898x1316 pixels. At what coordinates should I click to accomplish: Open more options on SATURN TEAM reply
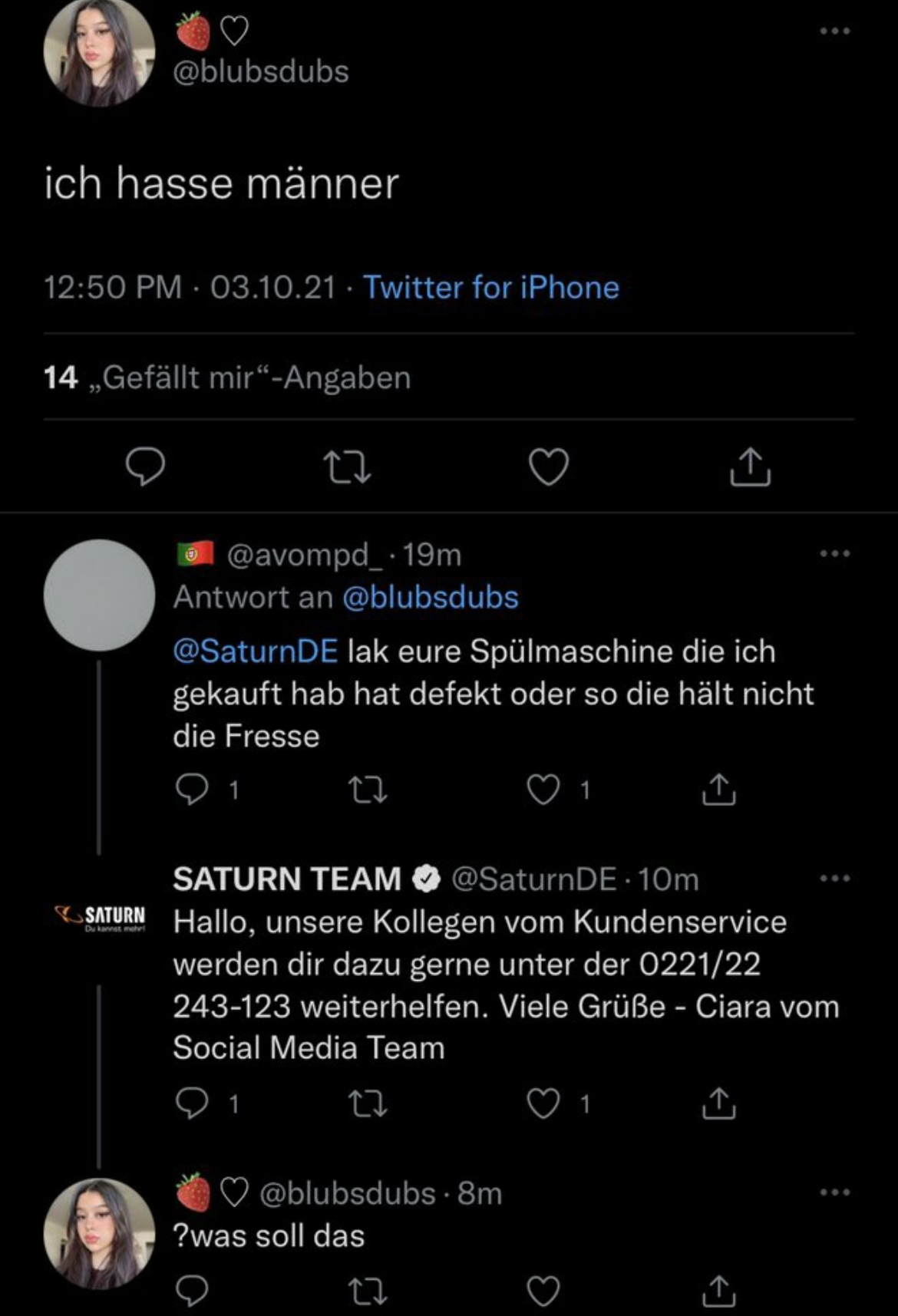(834, 879)
